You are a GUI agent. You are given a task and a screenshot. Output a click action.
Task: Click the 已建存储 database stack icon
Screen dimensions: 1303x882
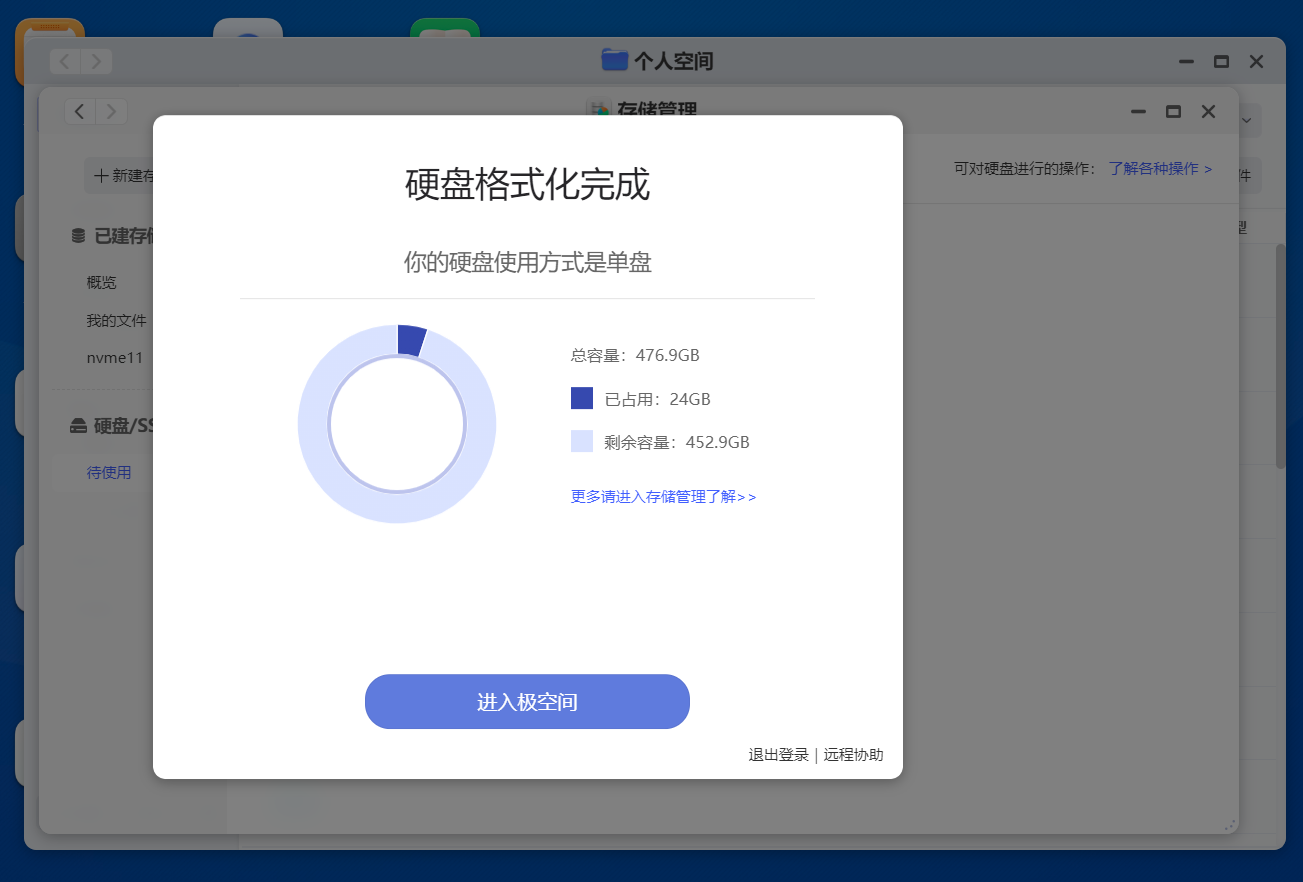78,236
